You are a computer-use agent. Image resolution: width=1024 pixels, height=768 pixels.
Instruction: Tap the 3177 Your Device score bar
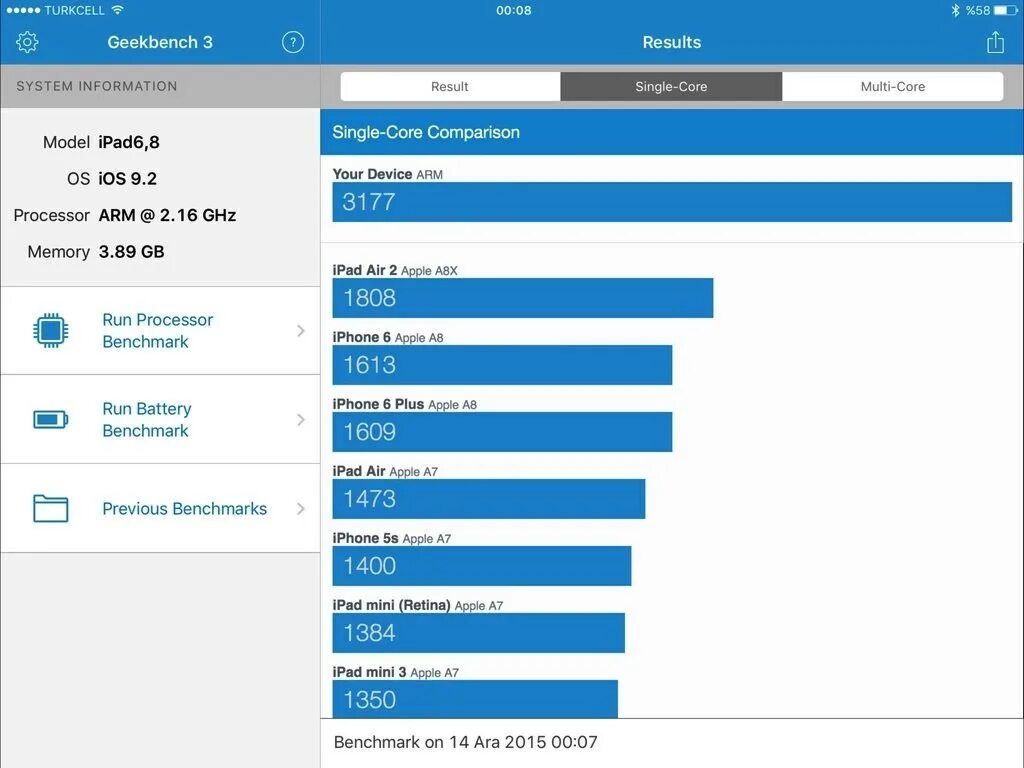point(671,201)
